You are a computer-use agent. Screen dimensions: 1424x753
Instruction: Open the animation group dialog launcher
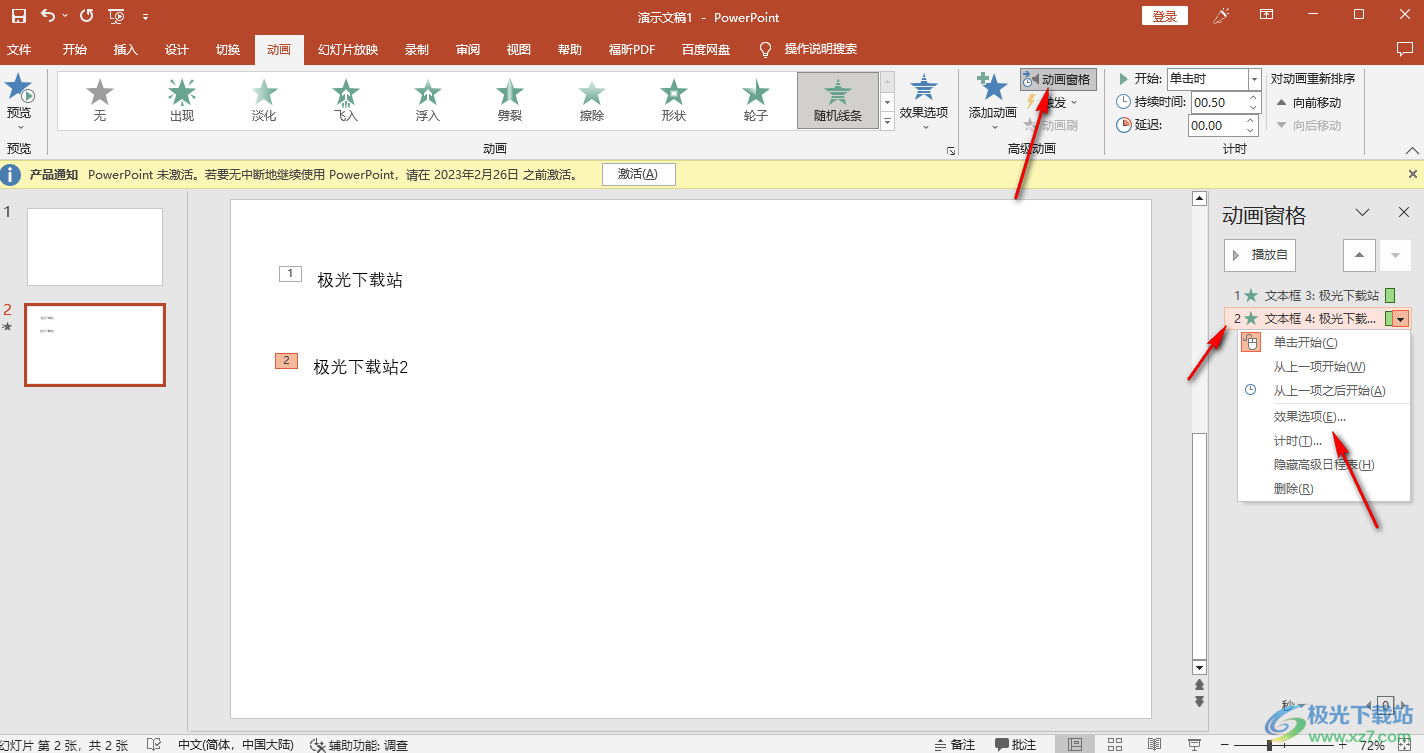(950, 150)
